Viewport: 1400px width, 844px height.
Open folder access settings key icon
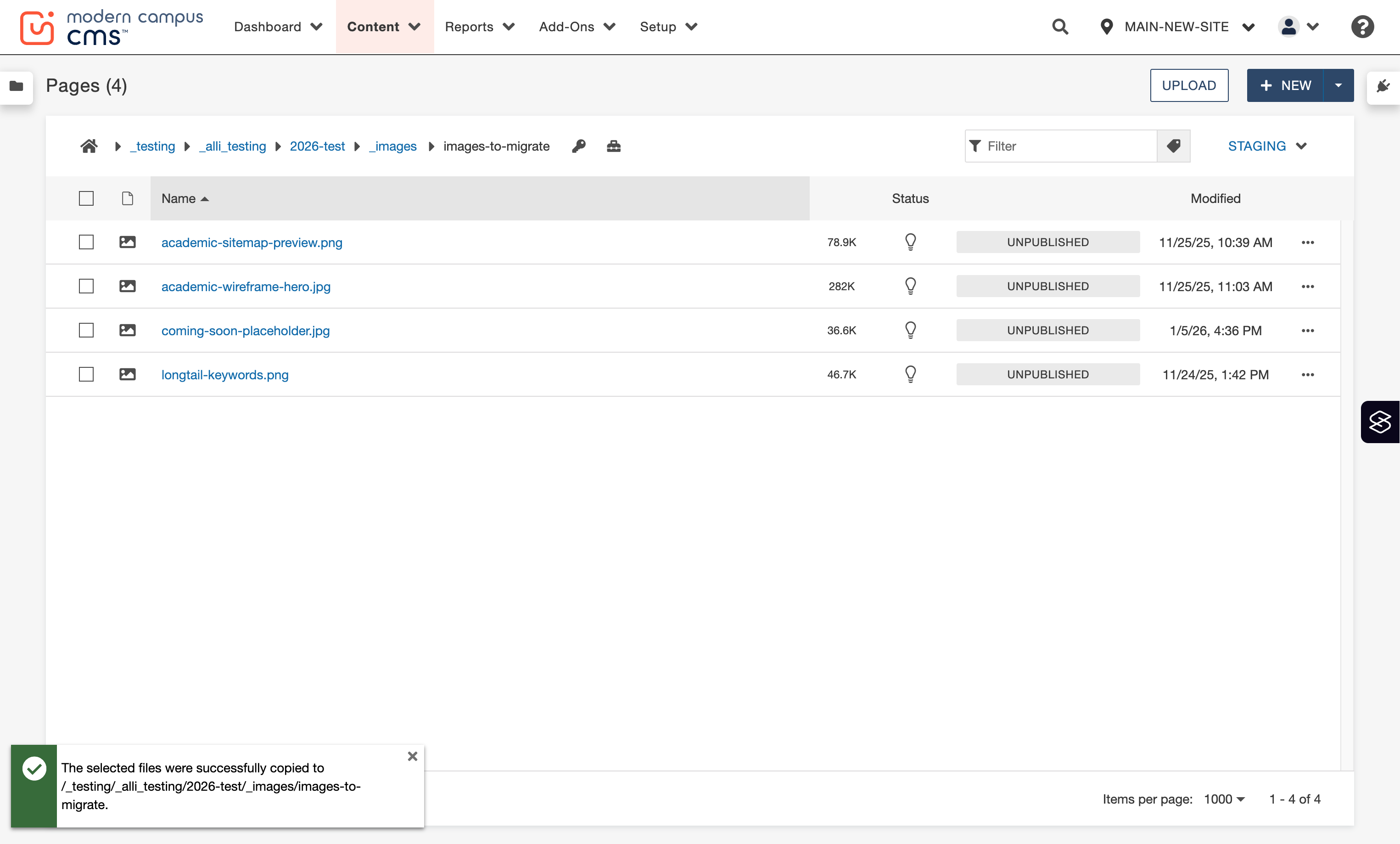(x=578, y=146)
